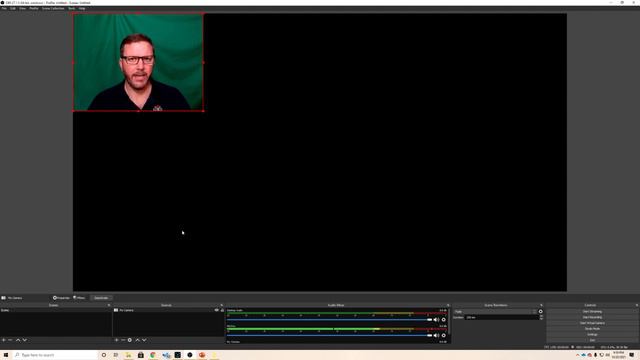Adjust Desktop Audio volume slider

tap(329, 320)
